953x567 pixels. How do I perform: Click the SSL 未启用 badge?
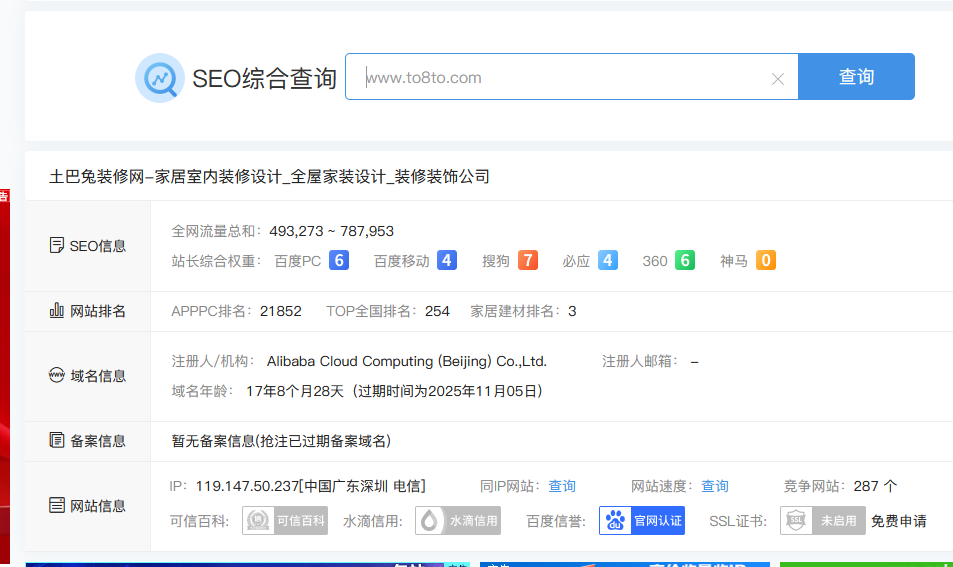click(823, 521)
